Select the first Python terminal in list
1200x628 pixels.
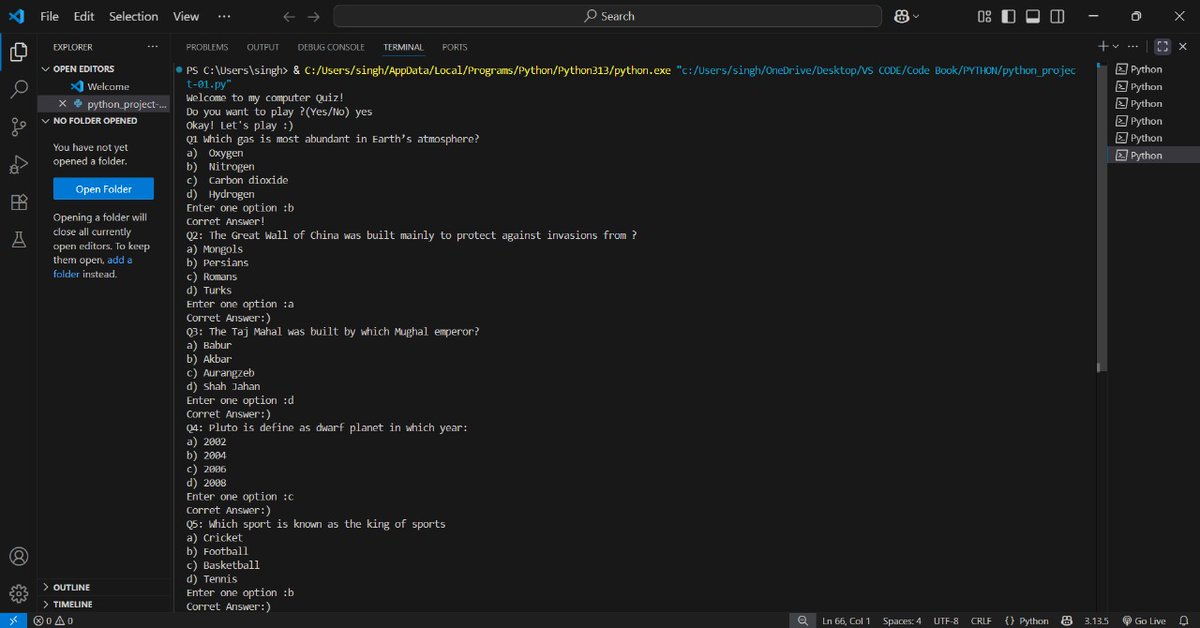pos(1146,70)
